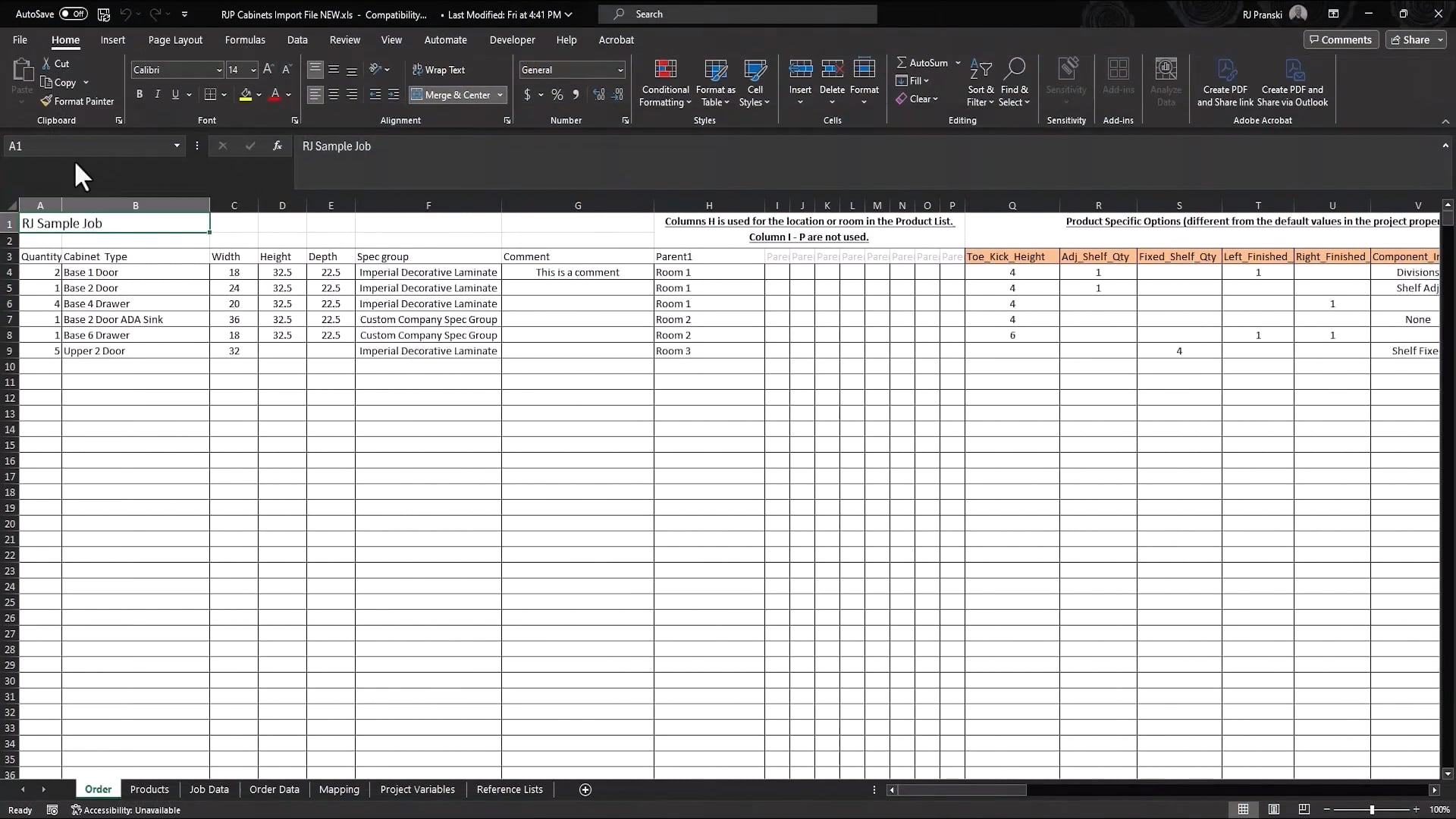Apply Percent Style to selection
Screen dimensions: 1456x819
(x=557, y=95)
